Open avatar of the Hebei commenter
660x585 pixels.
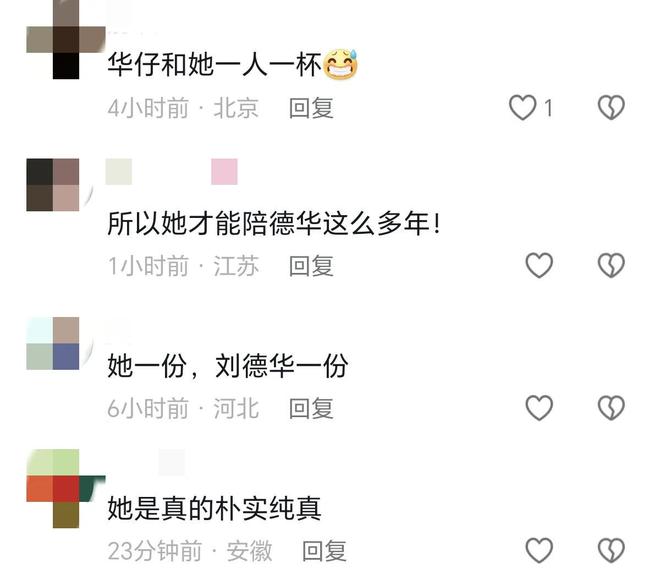click(53, 343)
